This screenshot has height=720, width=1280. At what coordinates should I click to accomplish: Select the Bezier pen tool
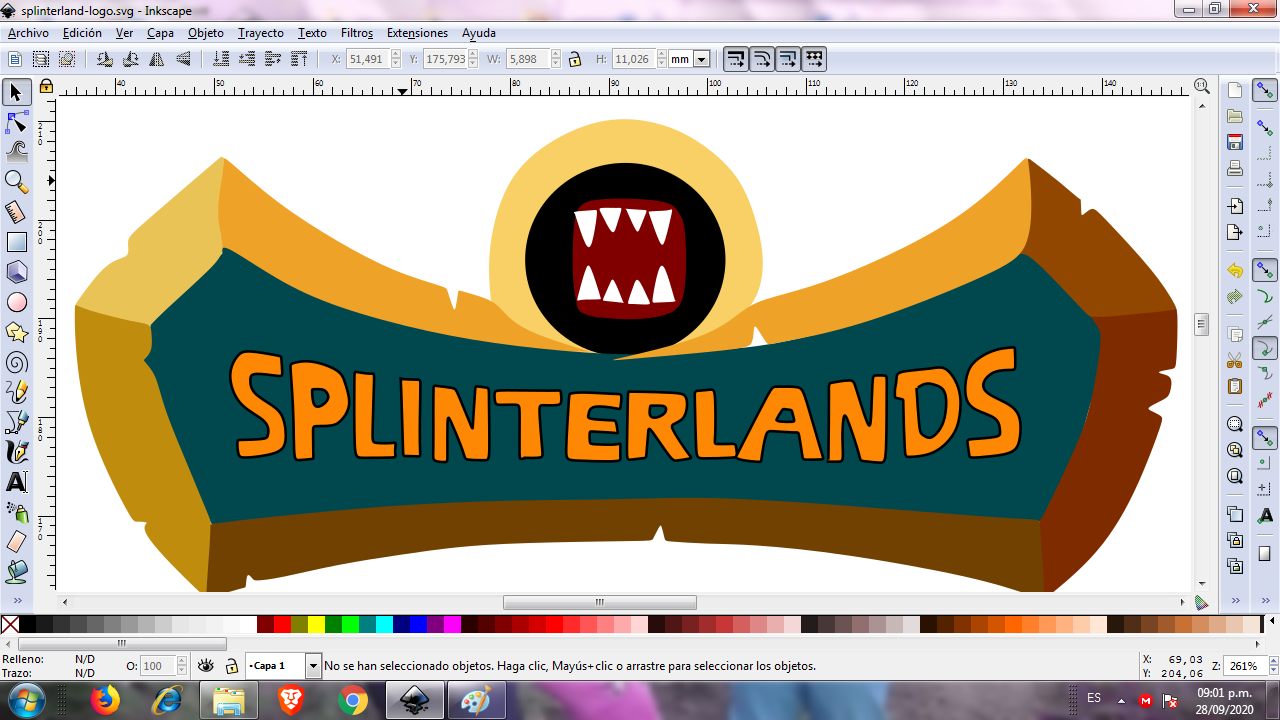point(16,422)
